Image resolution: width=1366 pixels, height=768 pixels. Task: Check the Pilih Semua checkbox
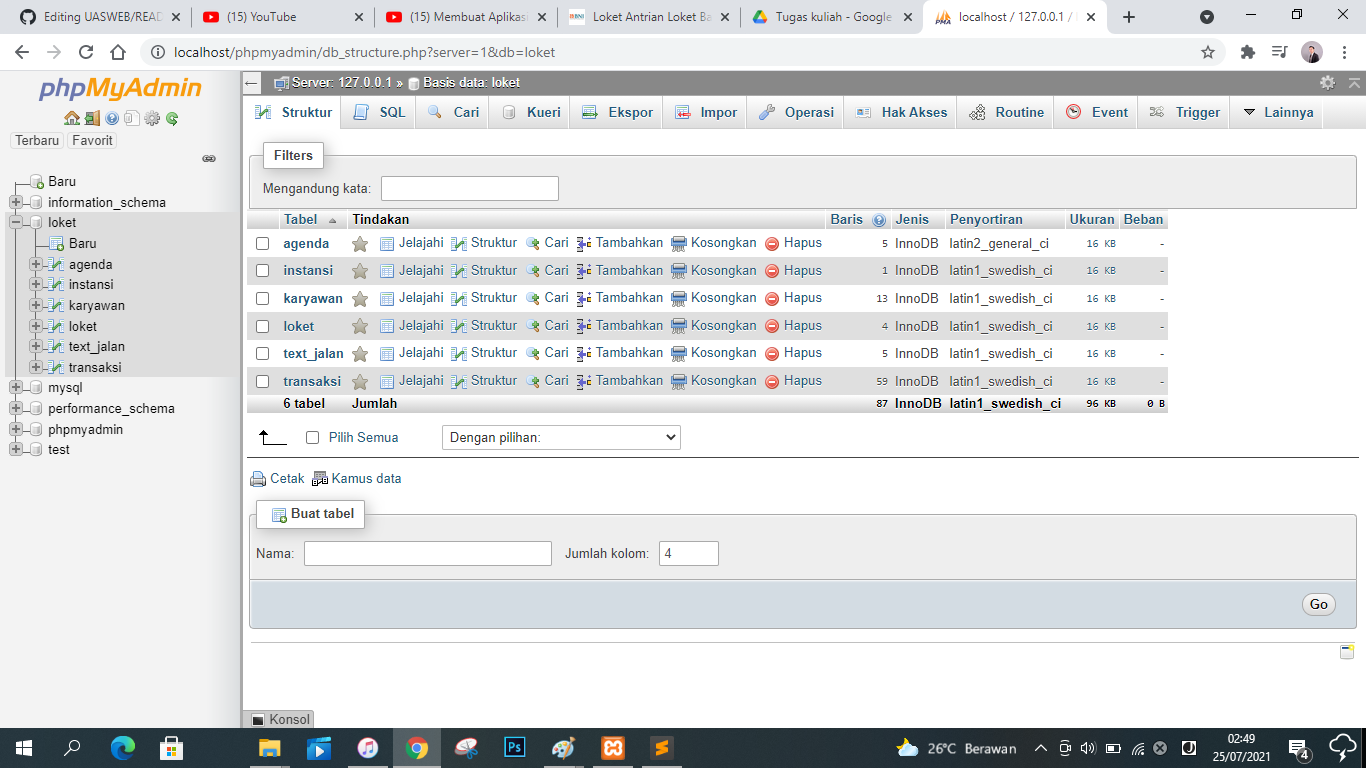[x=314, y=437]
